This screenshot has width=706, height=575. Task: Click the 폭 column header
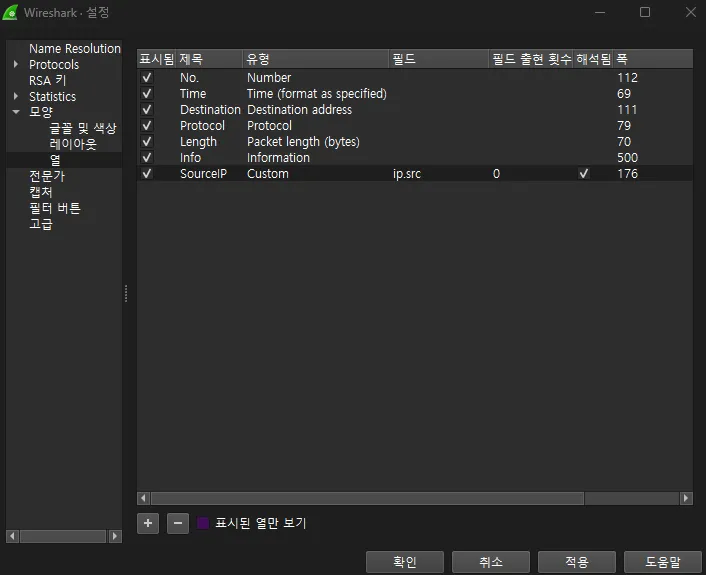coord(653,59)
